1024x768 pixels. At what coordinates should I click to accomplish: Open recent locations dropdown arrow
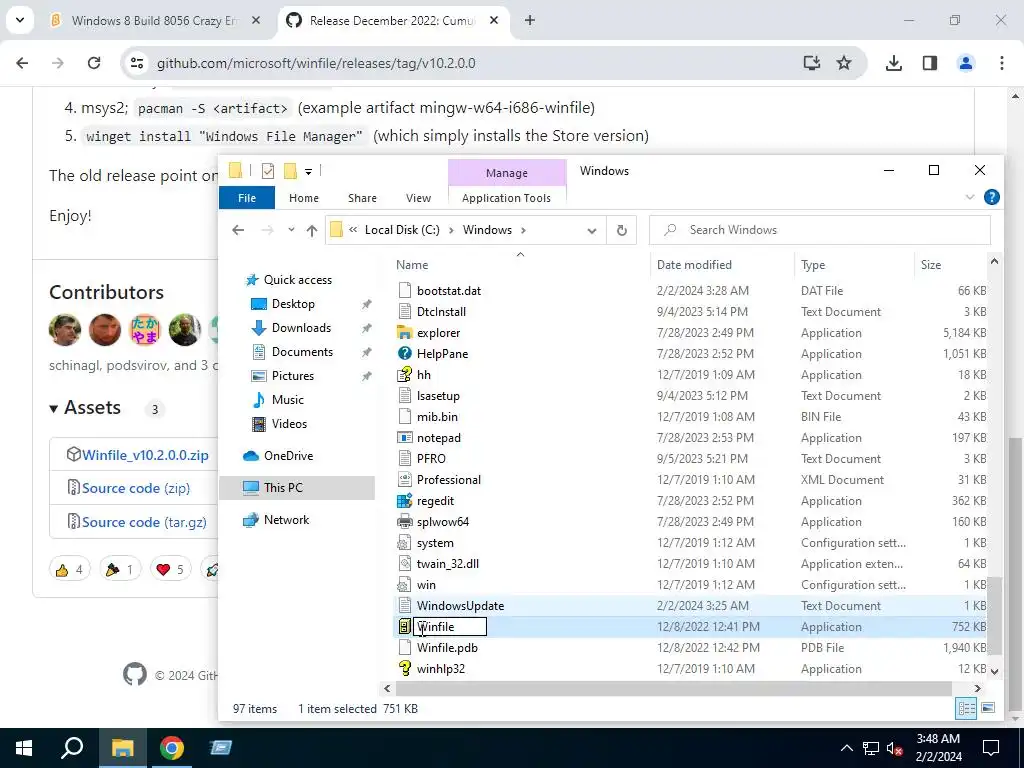pos(291,230)
